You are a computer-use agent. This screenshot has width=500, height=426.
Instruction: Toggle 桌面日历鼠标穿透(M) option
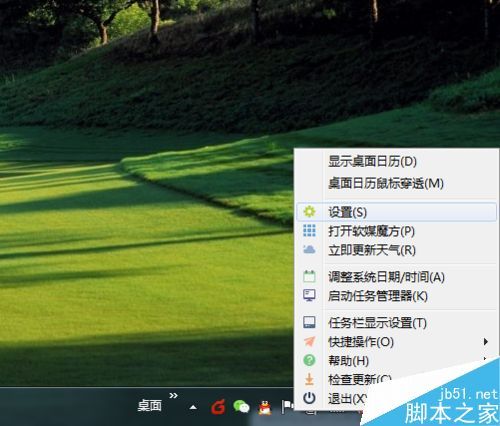(x=396, y=183)
